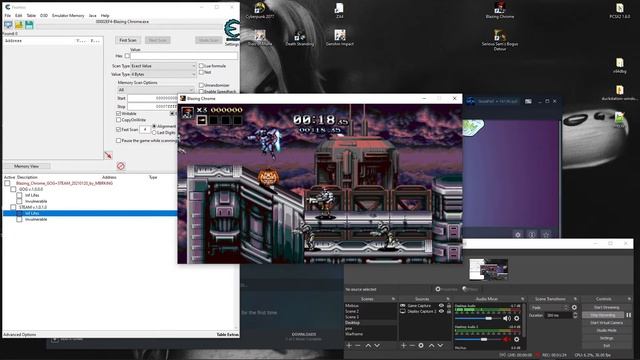Open the x64dbg desktop icon

coord(620,65)
